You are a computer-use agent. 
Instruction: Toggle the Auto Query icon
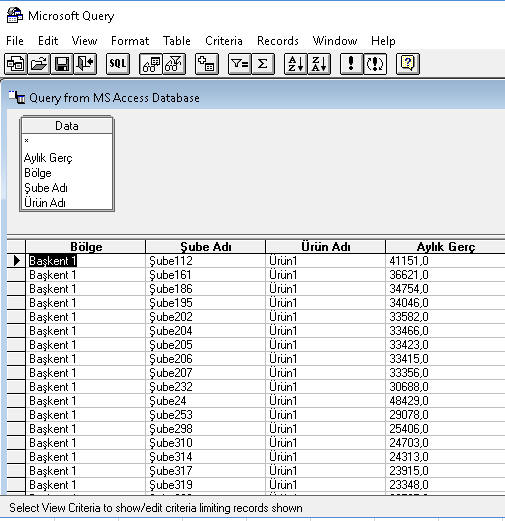[375, 64]
